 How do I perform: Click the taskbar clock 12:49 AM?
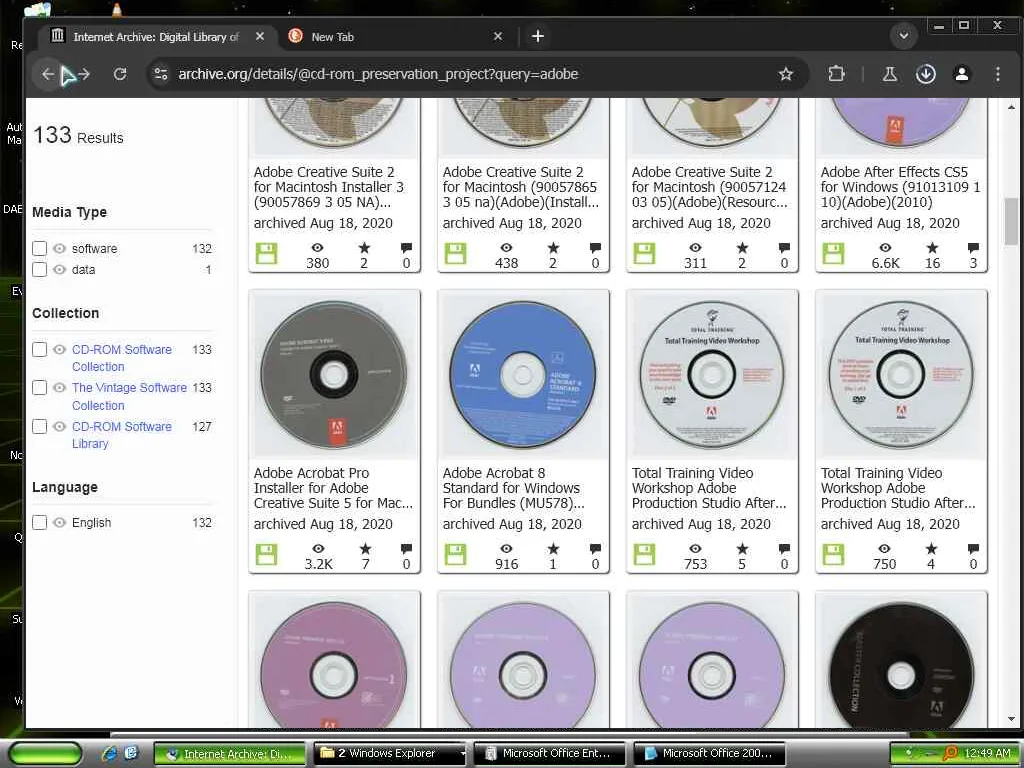[x=987, y=754]
